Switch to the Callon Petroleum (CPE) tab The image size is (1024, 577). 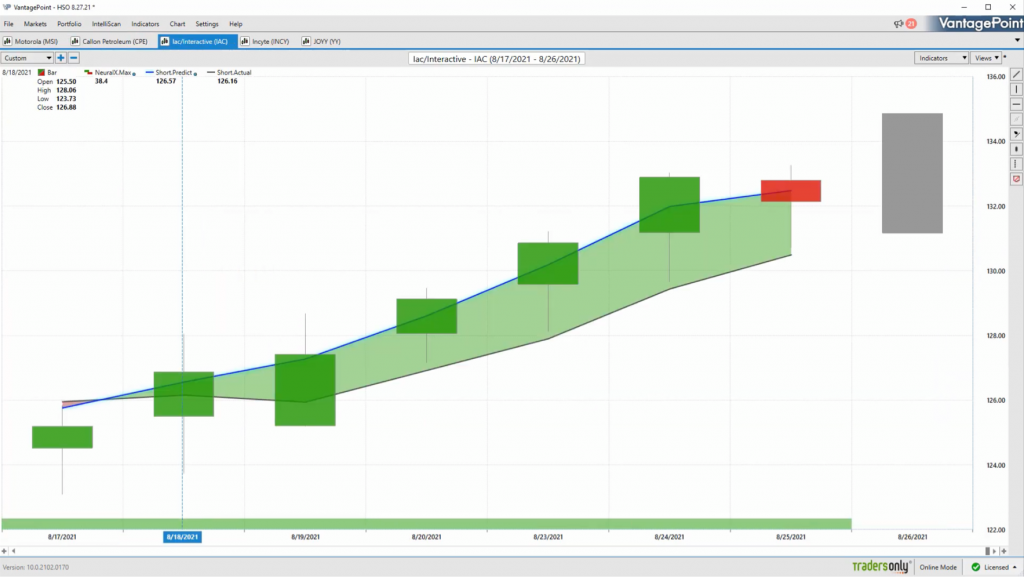(110, 41)
